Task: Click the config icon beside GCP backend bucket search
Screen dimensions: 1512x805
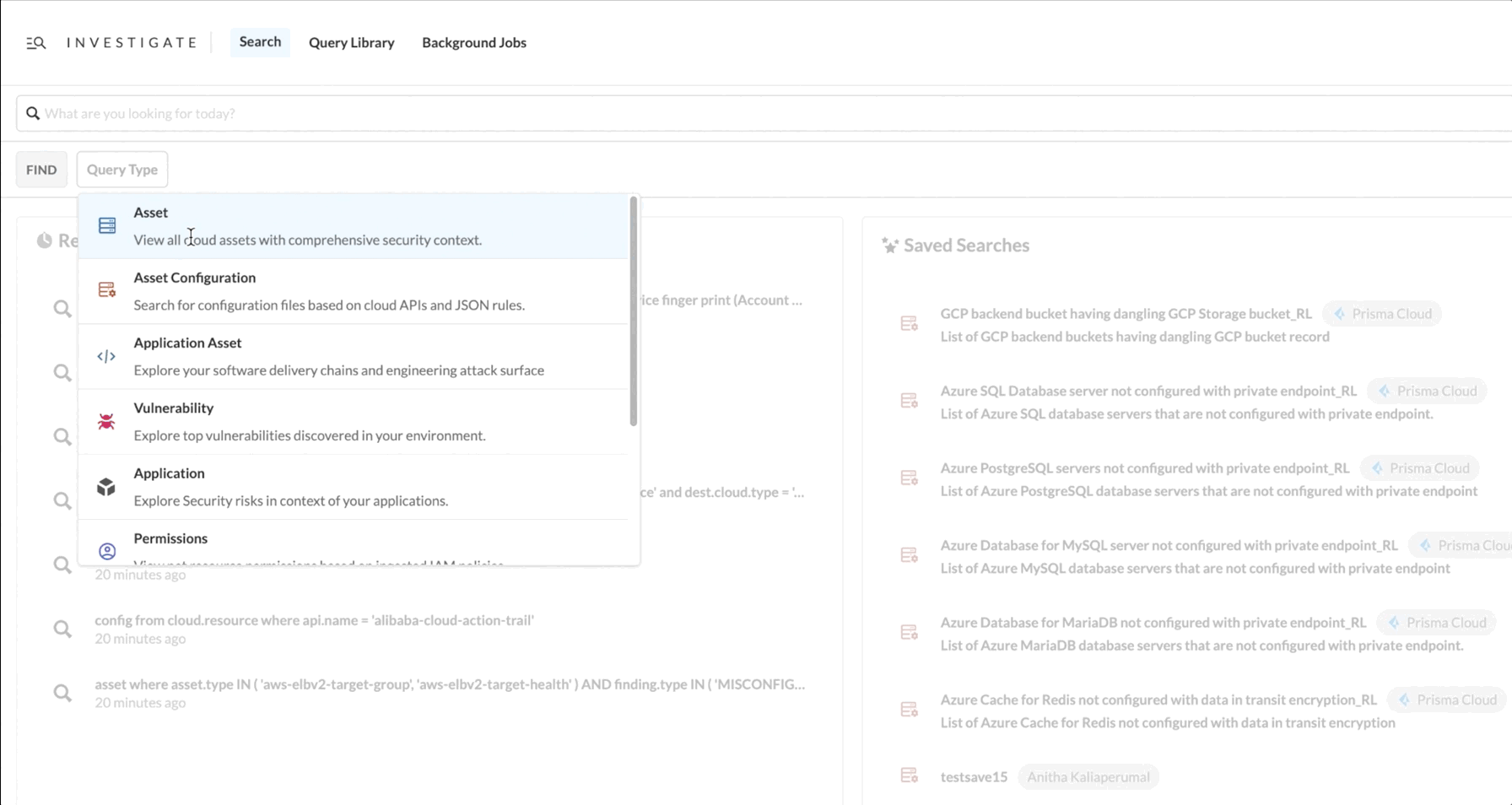Action: tap(909, 324)
